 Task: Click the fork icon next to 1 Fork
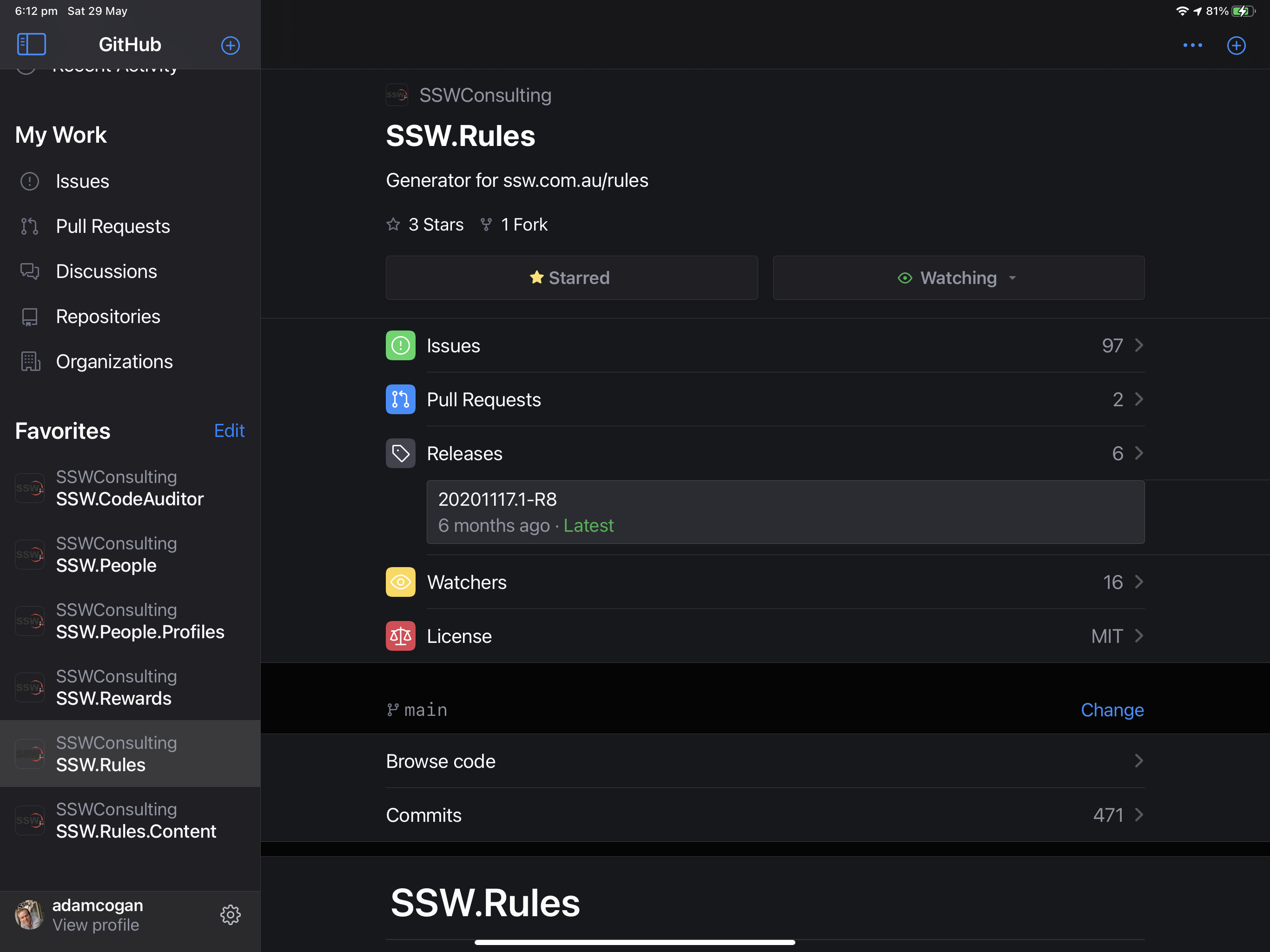(486, 224)
